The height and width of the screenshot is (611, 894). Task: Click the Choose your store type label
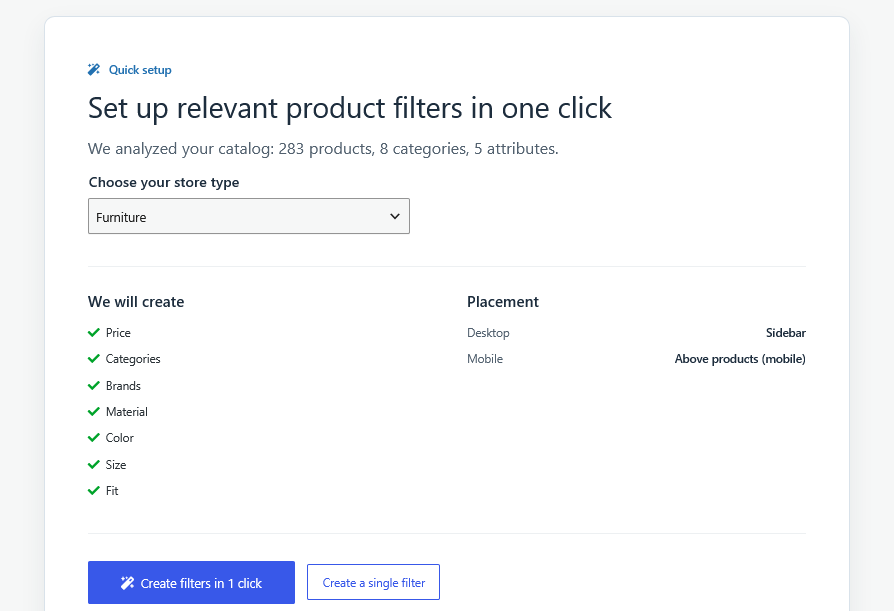164,182
